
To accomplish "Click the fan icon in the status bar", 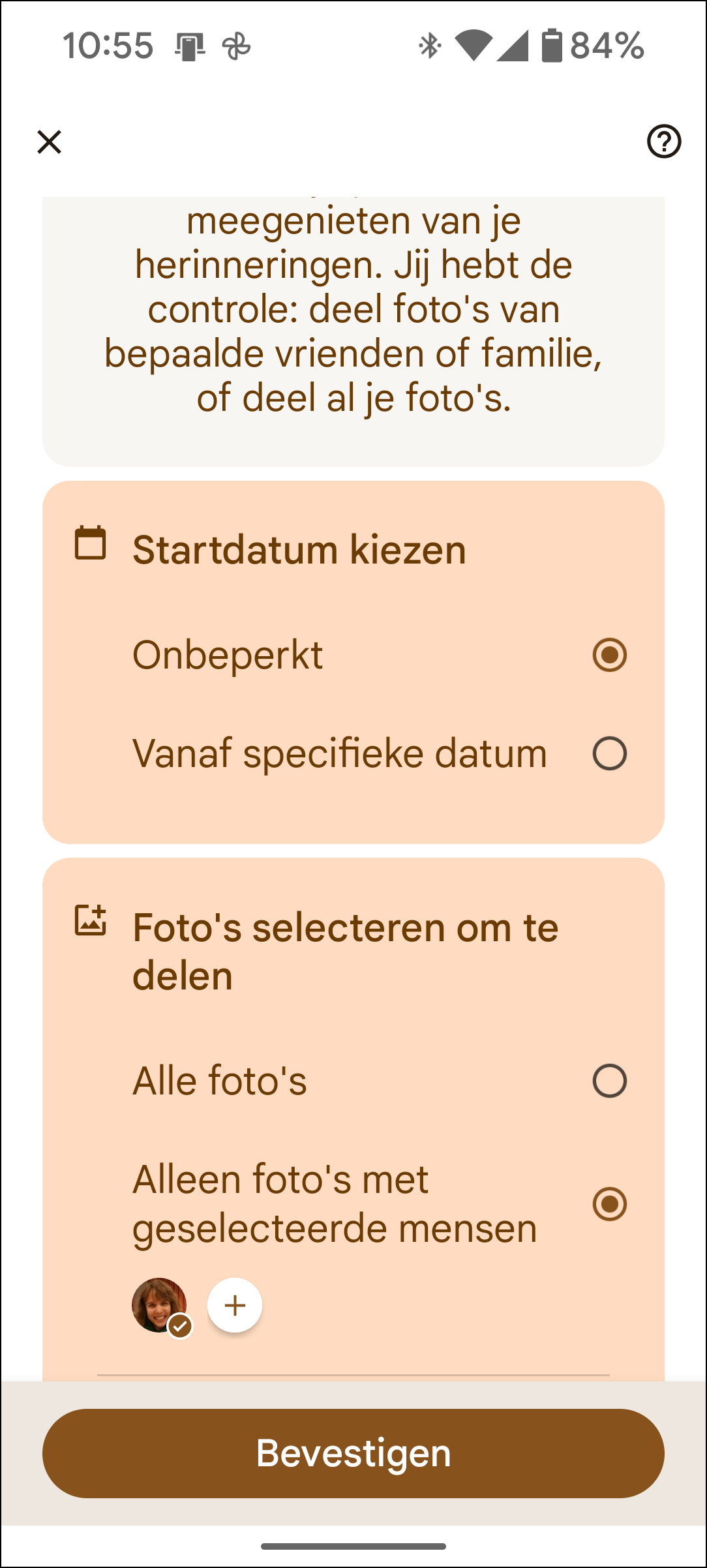I will point(238,47).
